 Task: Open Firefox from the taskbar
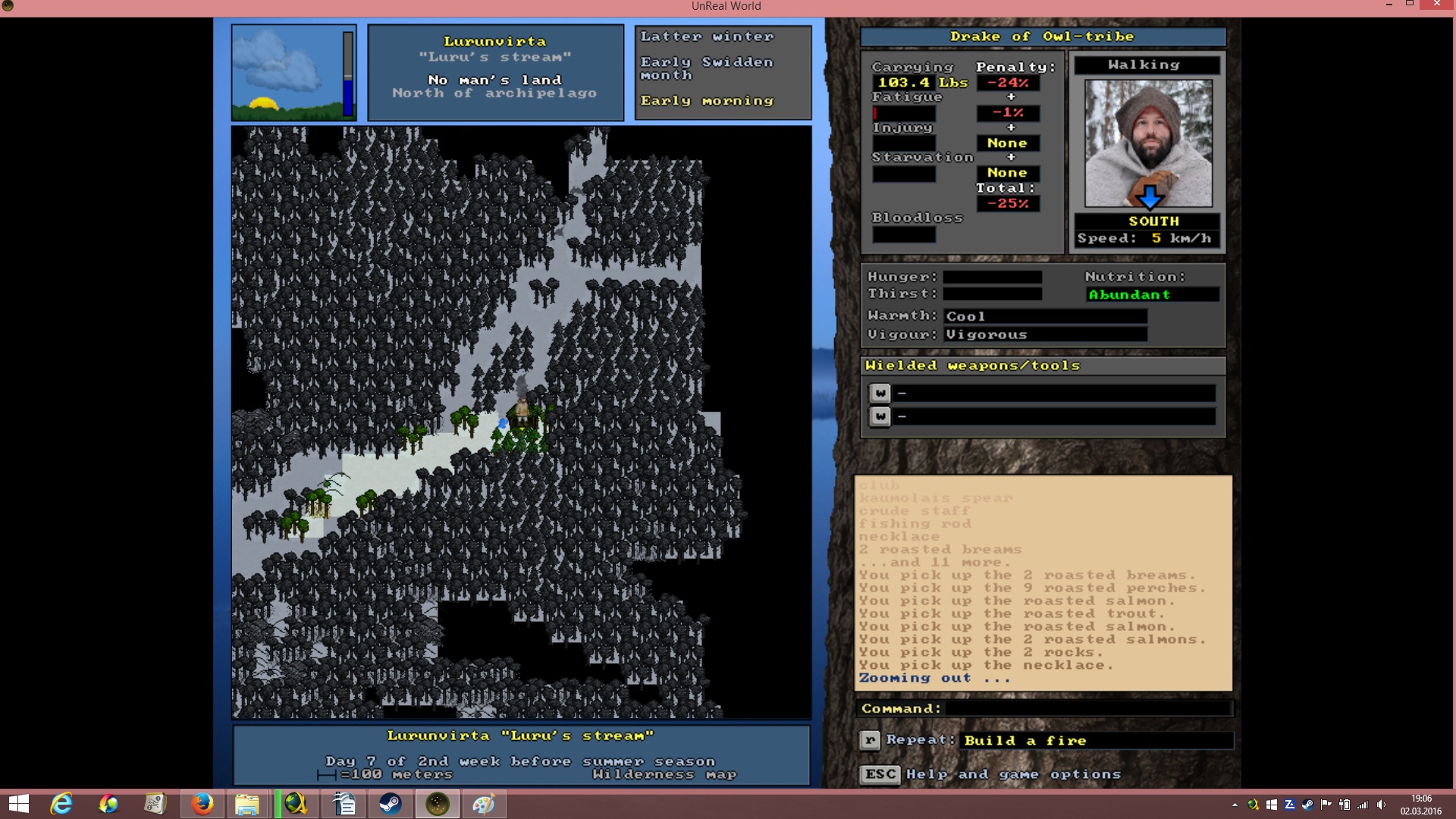202,804
